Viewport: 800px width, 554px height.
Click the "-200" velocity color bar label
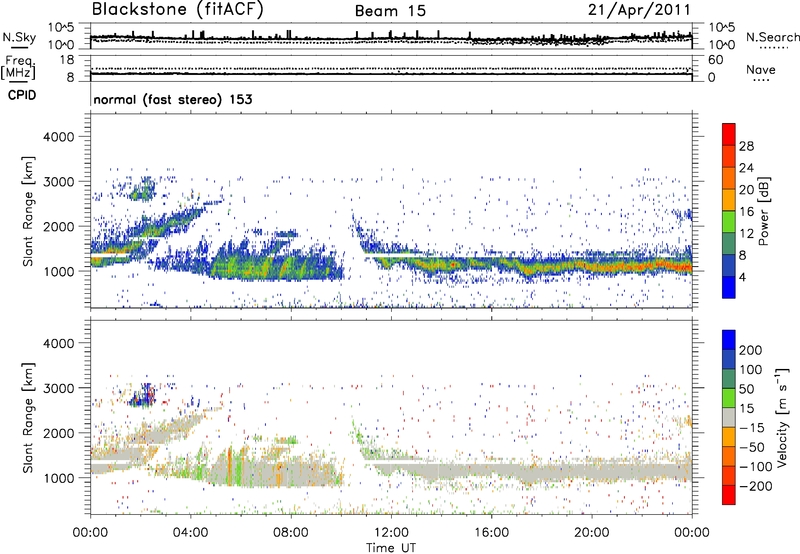(x=755, y=486)
